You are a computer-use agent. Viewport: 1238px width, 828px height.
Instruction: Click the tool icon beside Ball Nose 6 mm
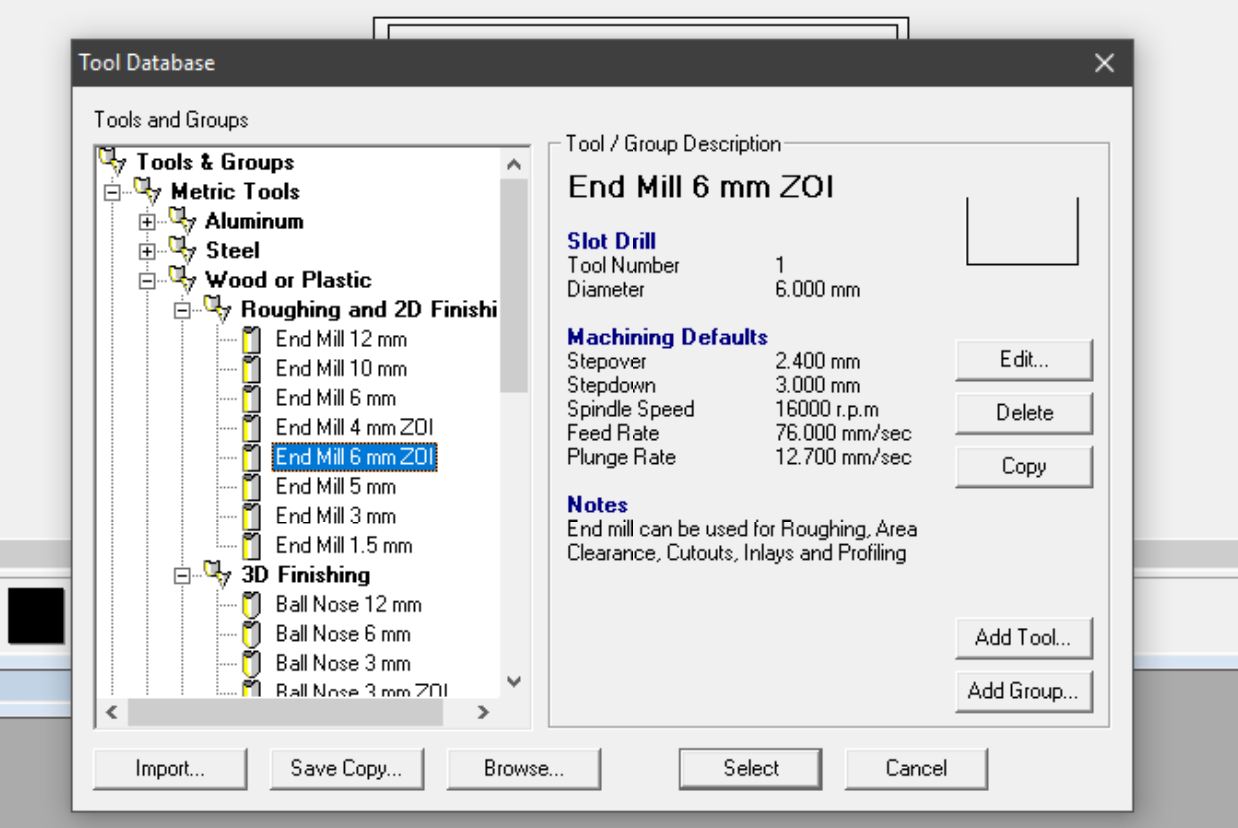252,634
